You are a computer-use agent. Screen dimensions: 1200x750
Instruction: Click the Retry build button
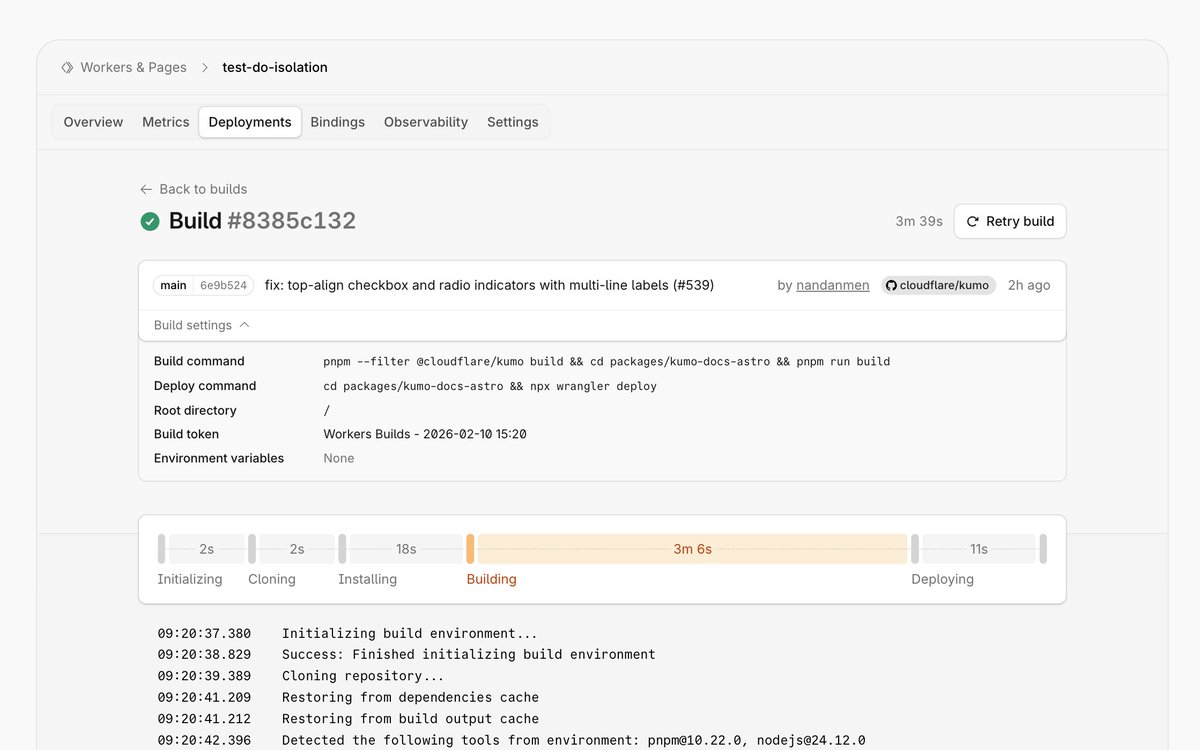pos(1010,221)
